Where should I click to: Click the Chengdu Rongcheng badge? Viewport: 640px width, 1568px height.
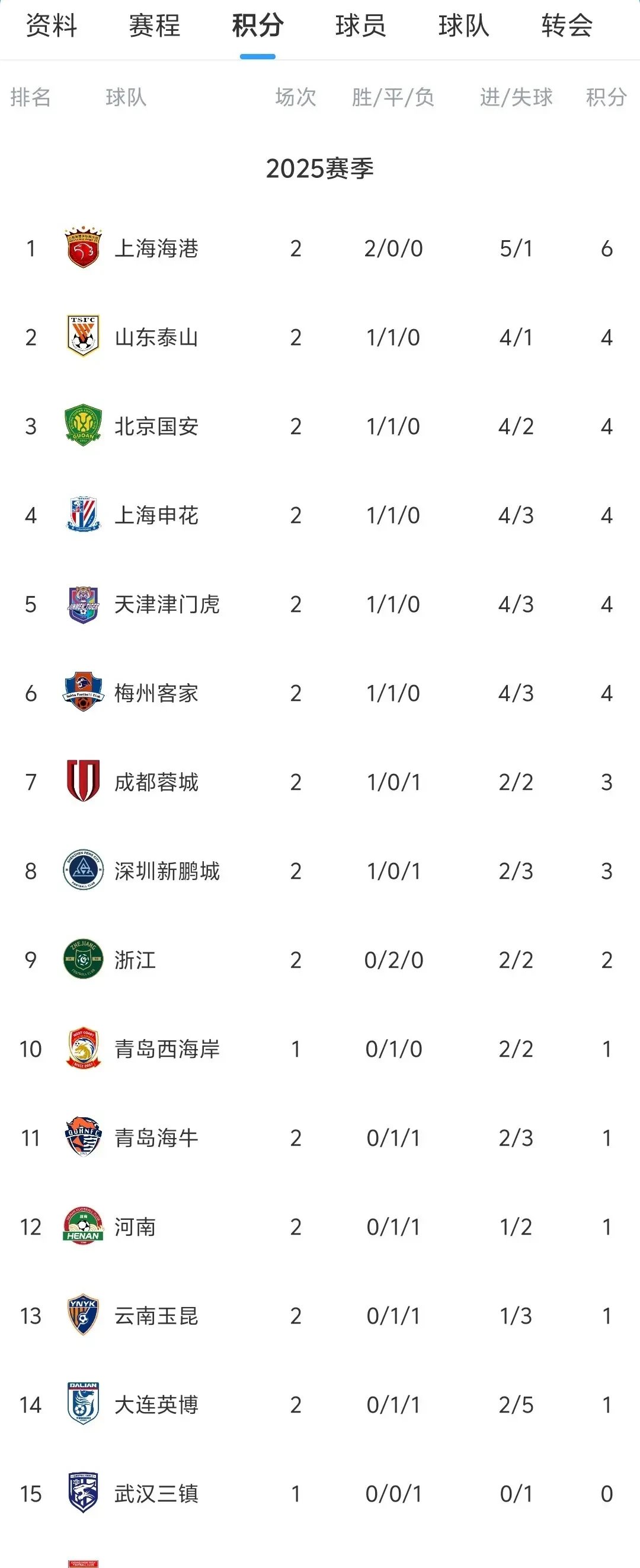pos(82,782)
